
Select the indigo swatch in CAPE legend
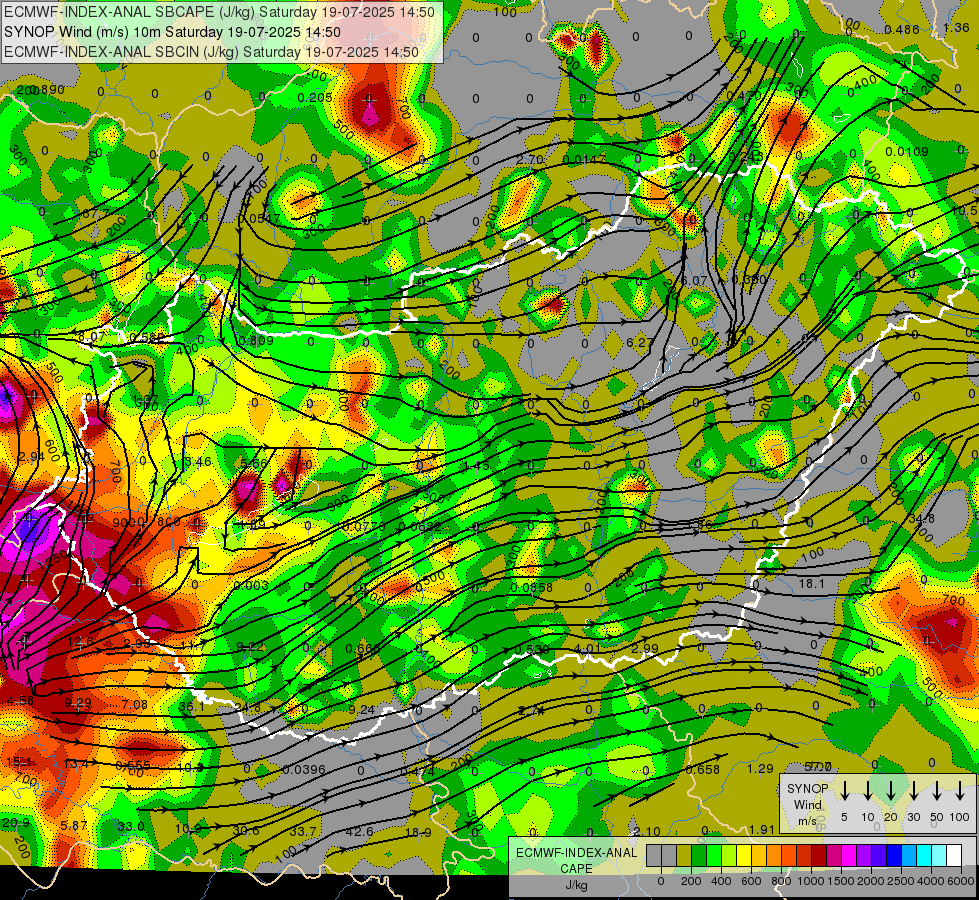879,855
